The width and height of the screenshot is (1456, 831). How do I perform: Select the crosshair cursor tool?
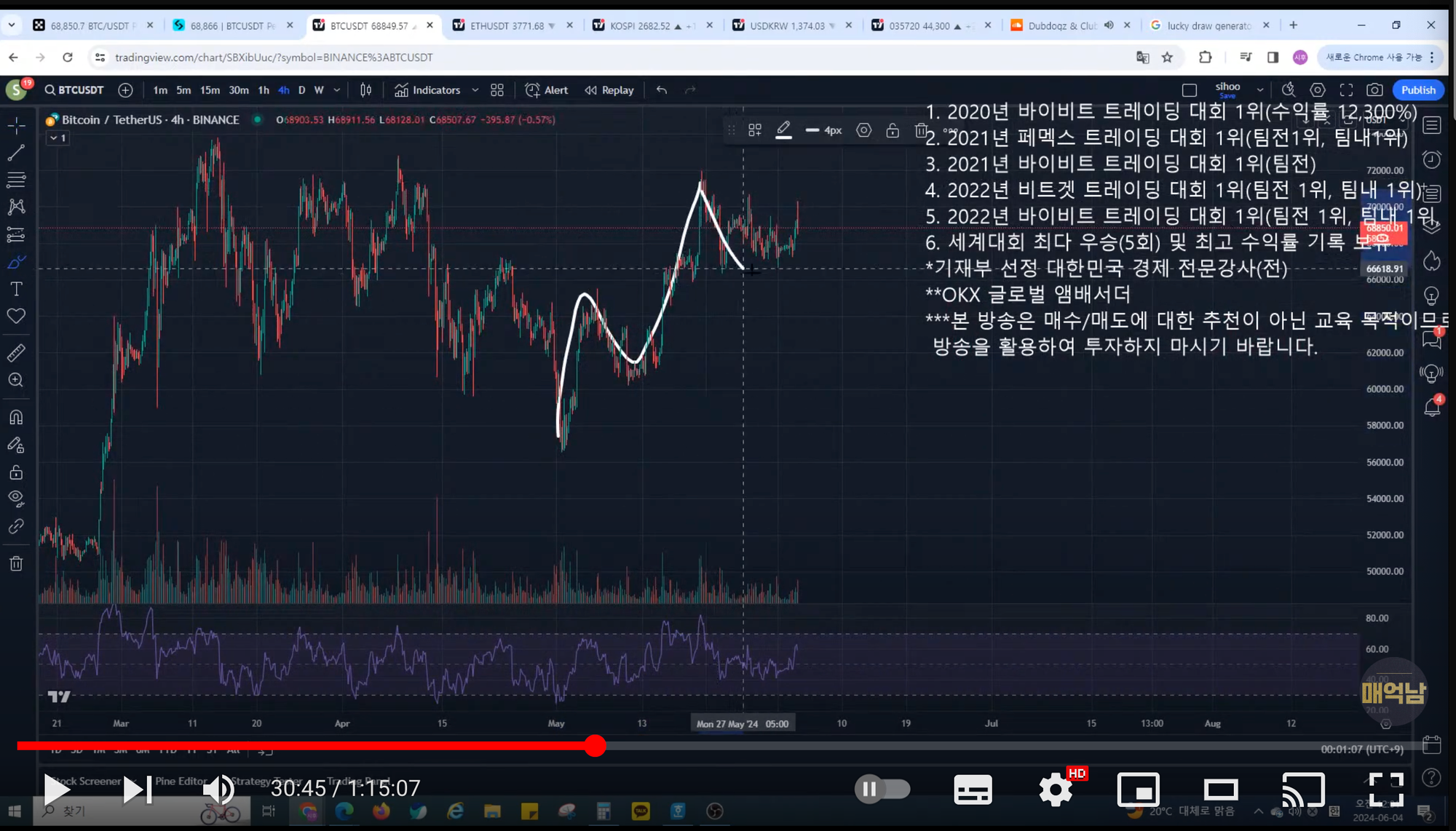point(16,125)
